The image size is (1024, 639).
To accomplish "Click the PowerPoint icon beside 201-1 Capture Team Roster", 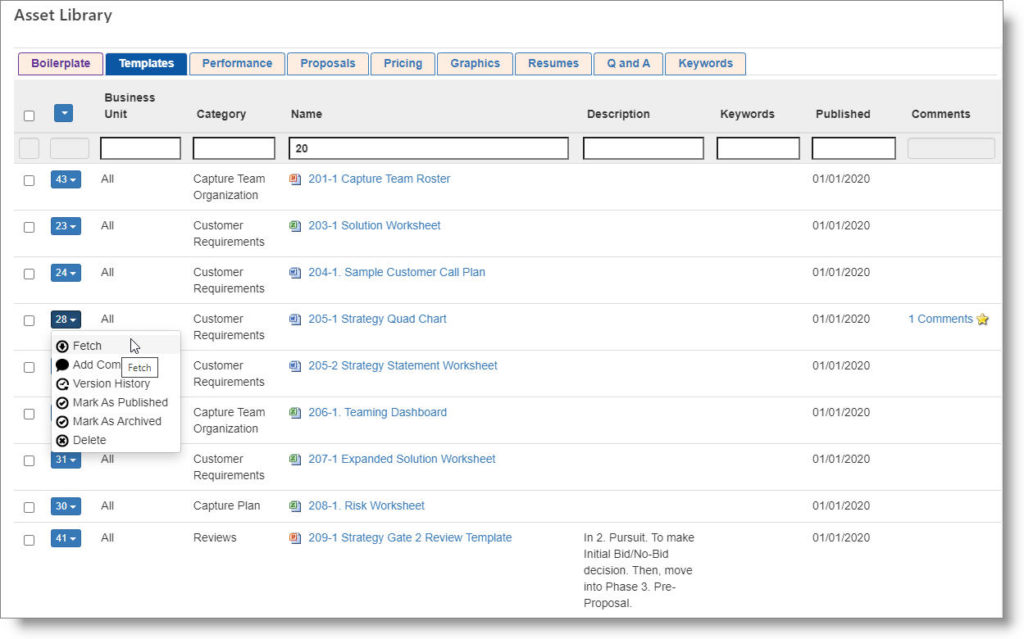I will click(295, 179).
